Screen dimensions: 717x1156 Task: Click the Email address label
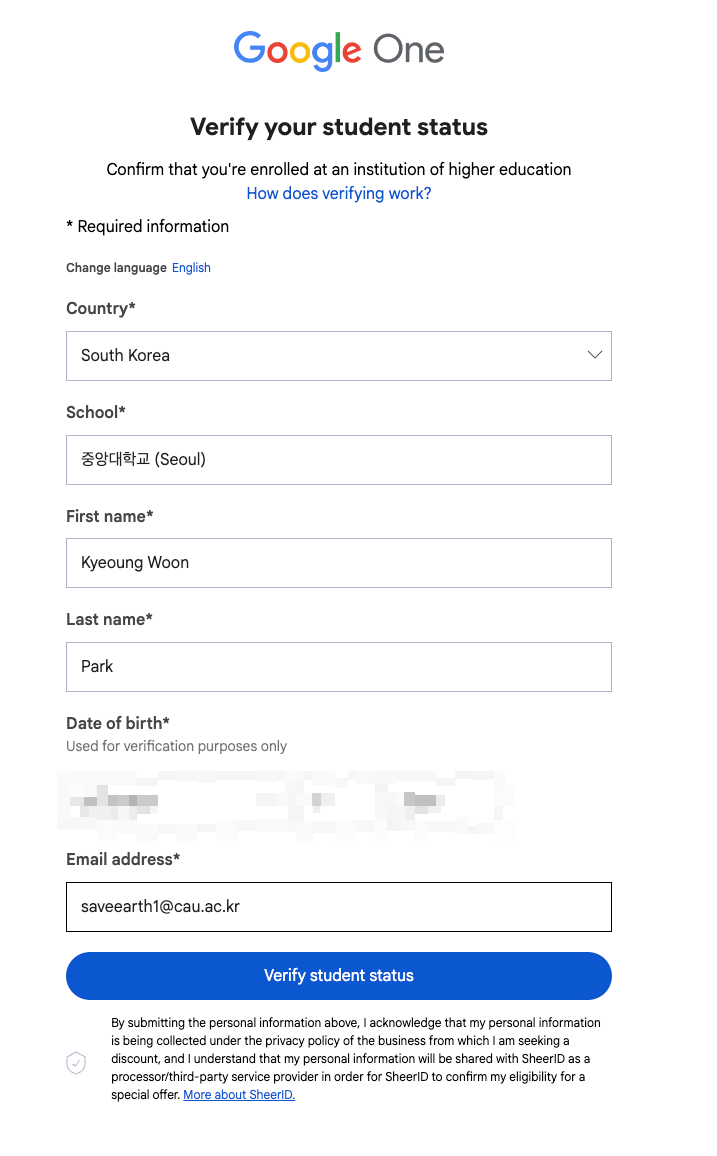click(x=123, y=859)
